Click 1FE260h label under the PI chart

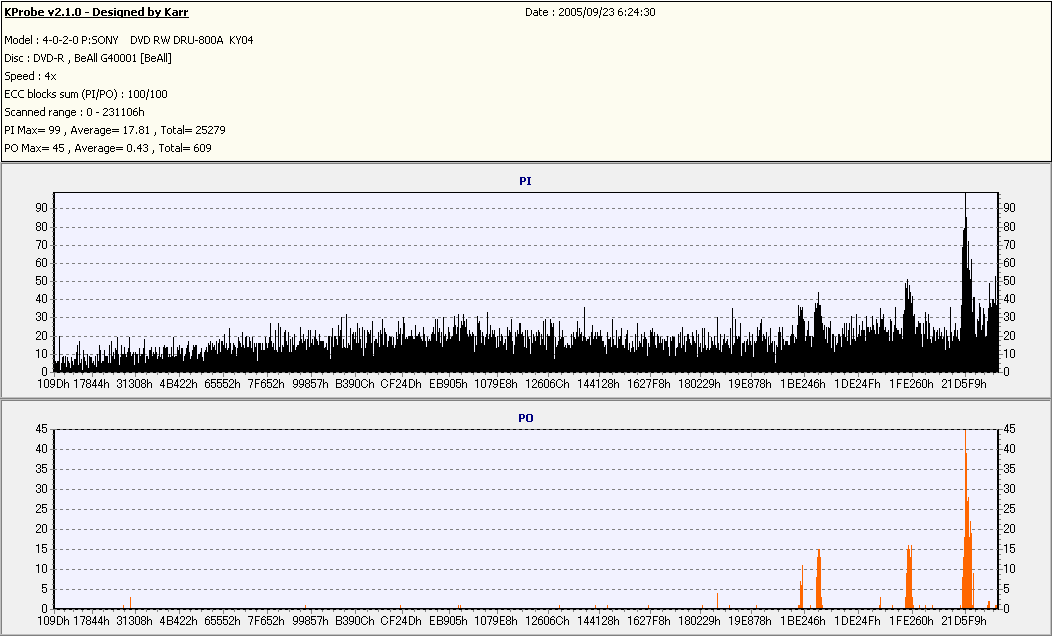pyautogui.click(x=911, y=384)
